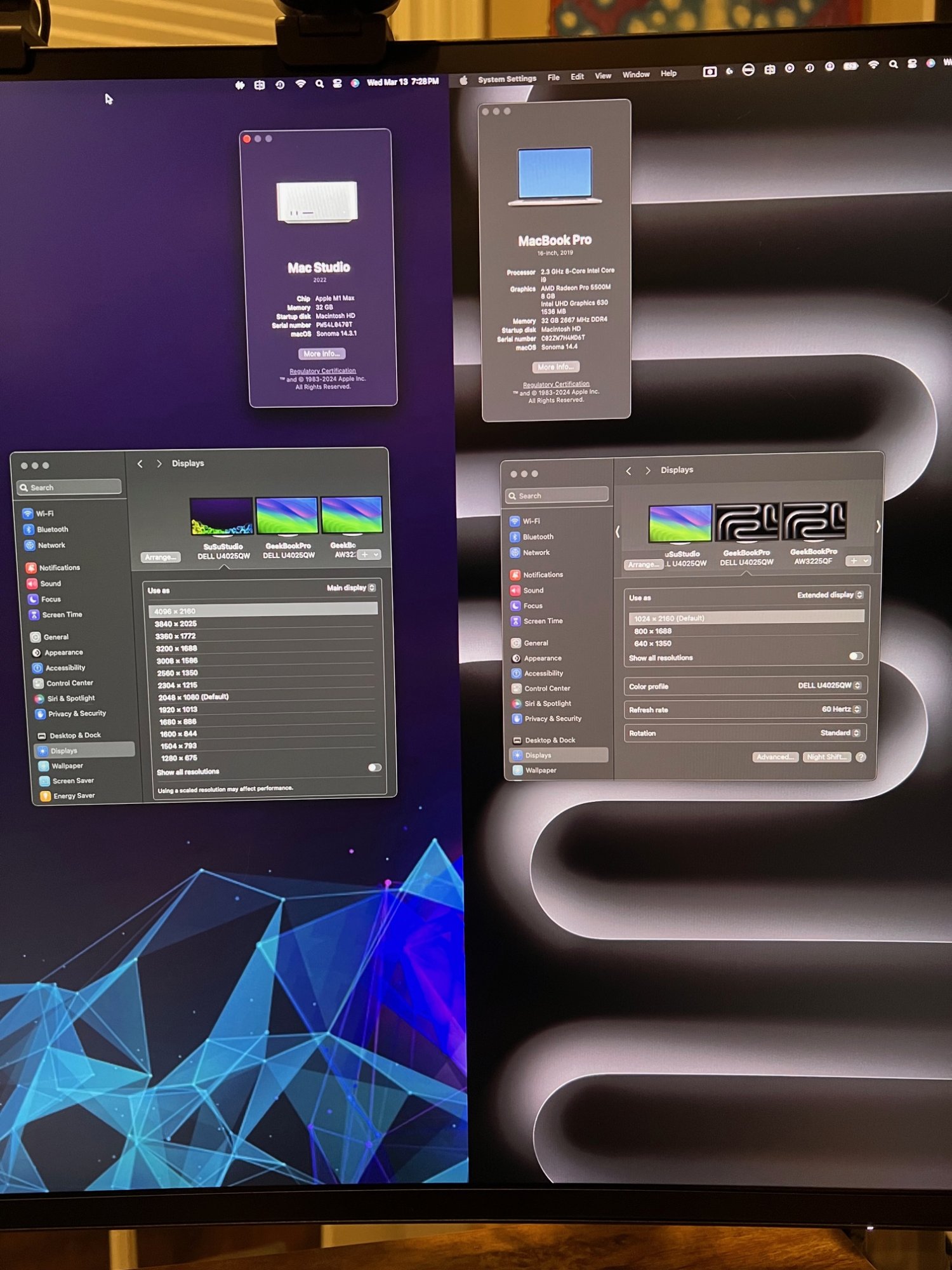Open Desktop & Dock in the right Displays window
Screen dimensions: 952x1270
click(x=545, y=740)
